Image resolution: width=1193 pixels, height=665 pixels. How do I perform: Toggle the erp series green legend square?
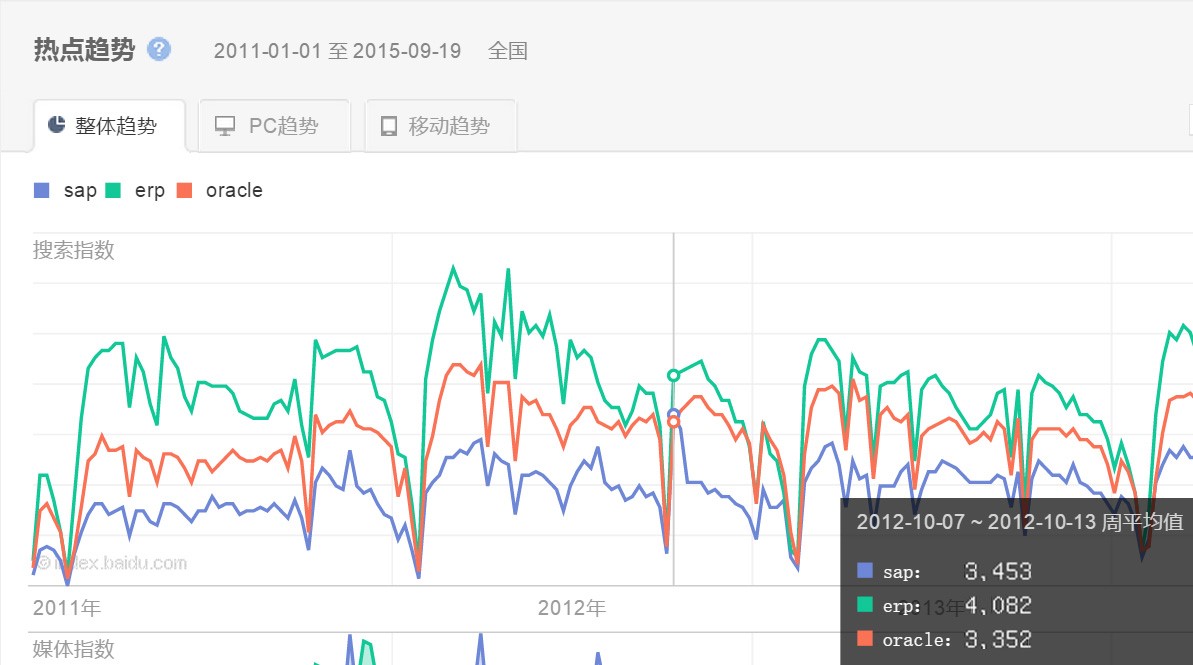[113, 190]
